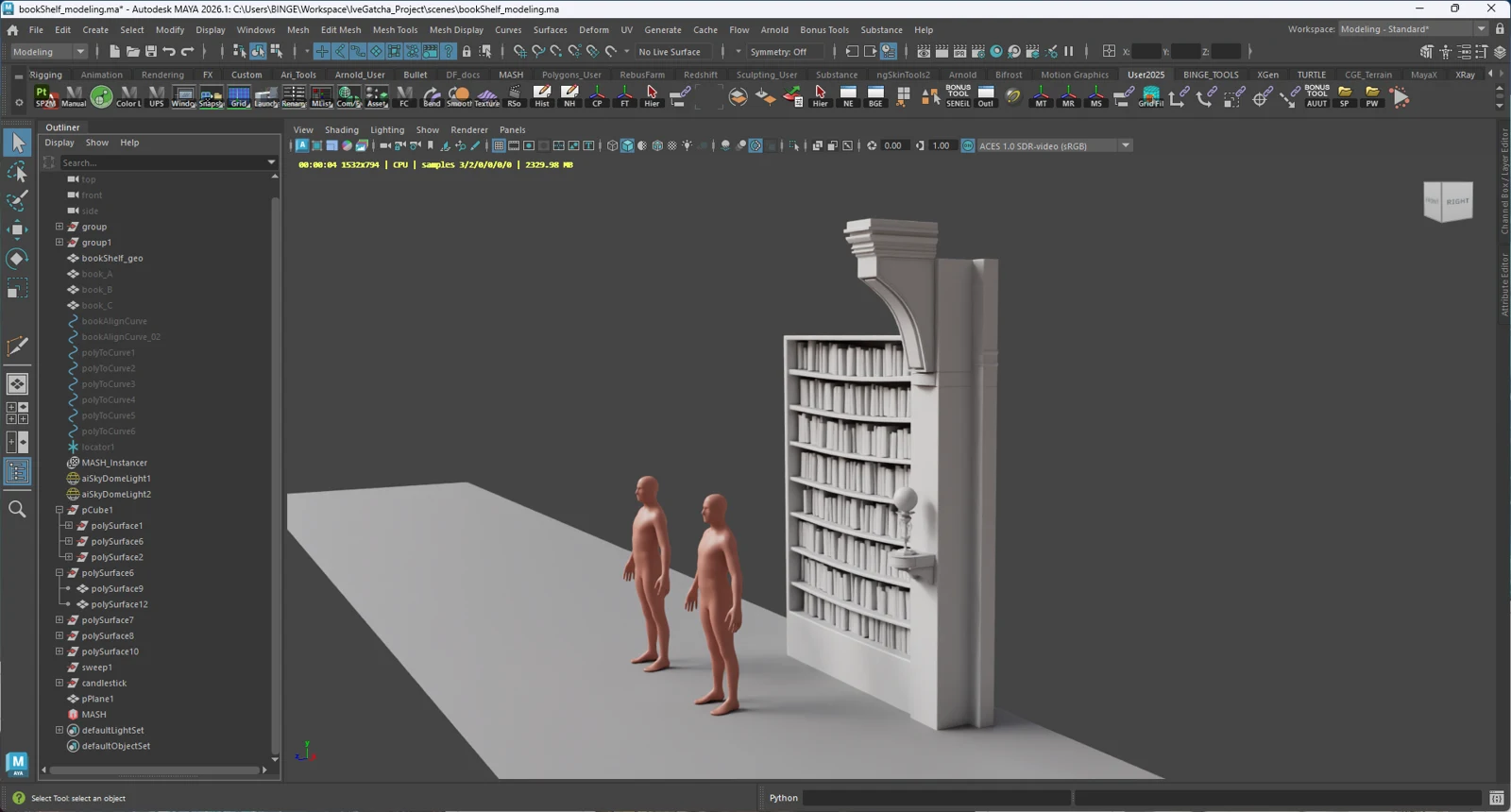The height and width of the screenshot is (812, 1511).
Task: Click the Hist shelf button
Action: [542, 96]
